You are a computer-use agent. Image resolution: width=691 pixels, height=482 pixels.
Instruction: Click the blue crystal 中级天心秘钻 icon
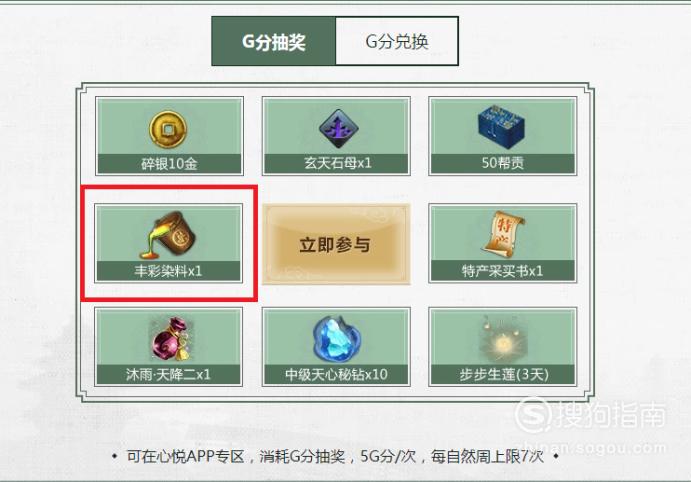337,338
